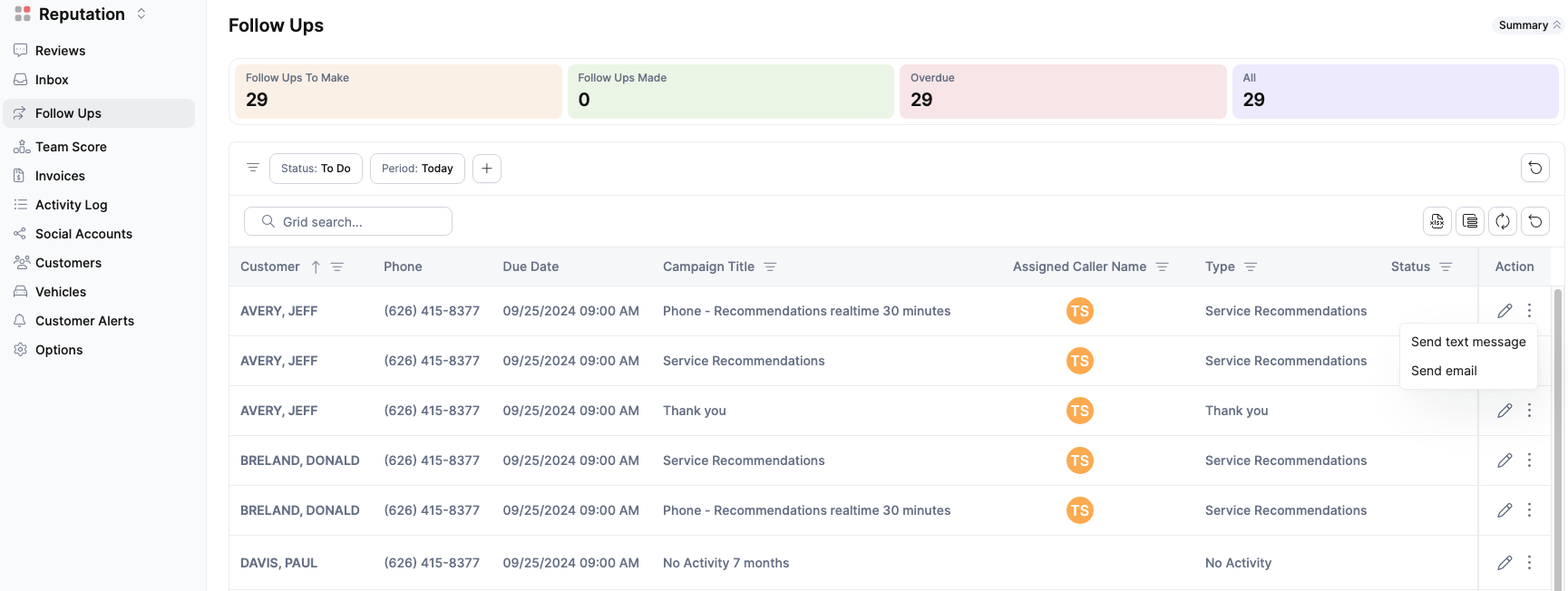Click the grid vertical scrollbar
The width and height of the screenshot is (1568, 591).
[1558, 439]
